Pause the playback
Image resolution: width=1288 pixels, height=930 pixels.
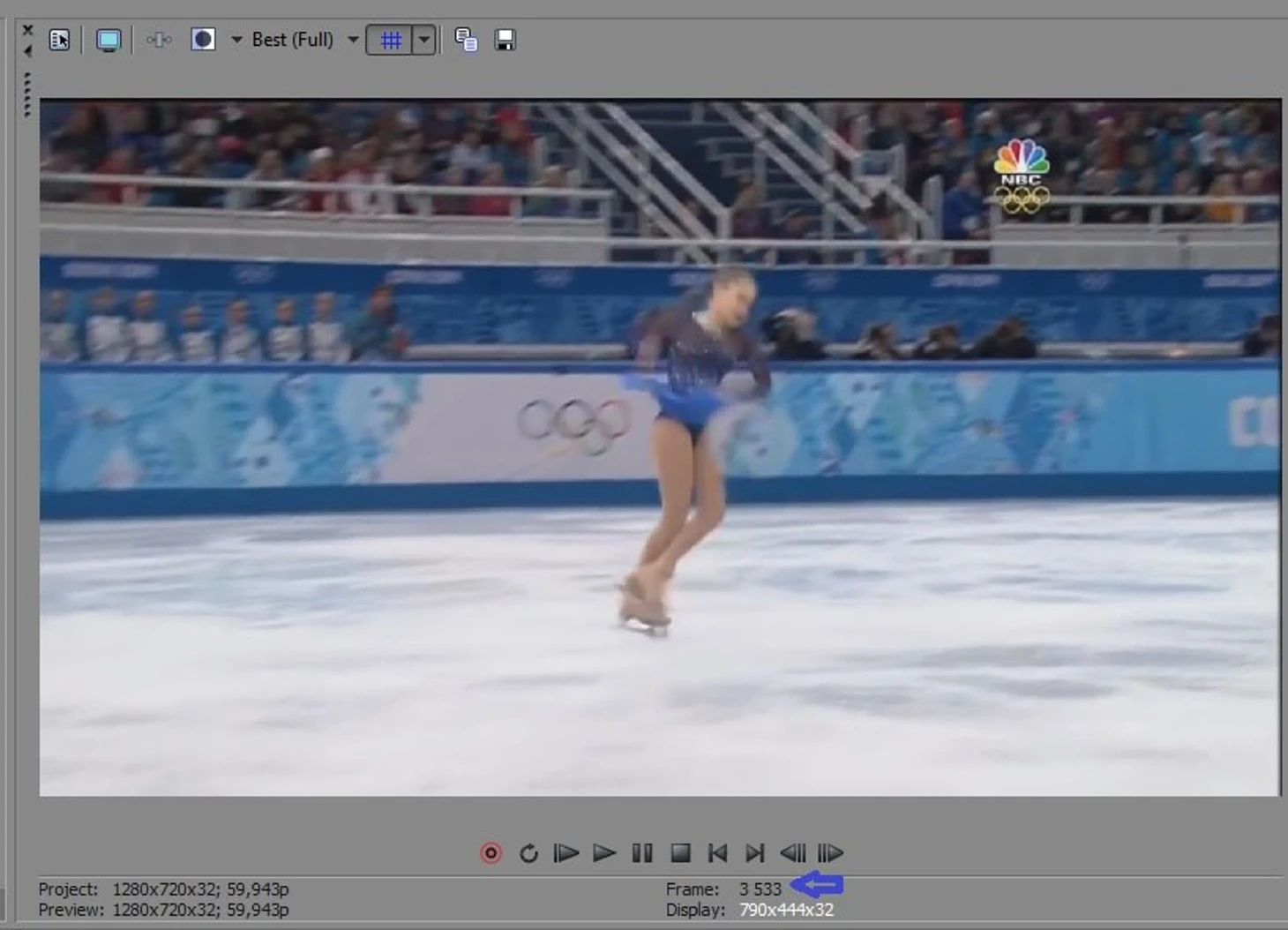tap(642, 853)
